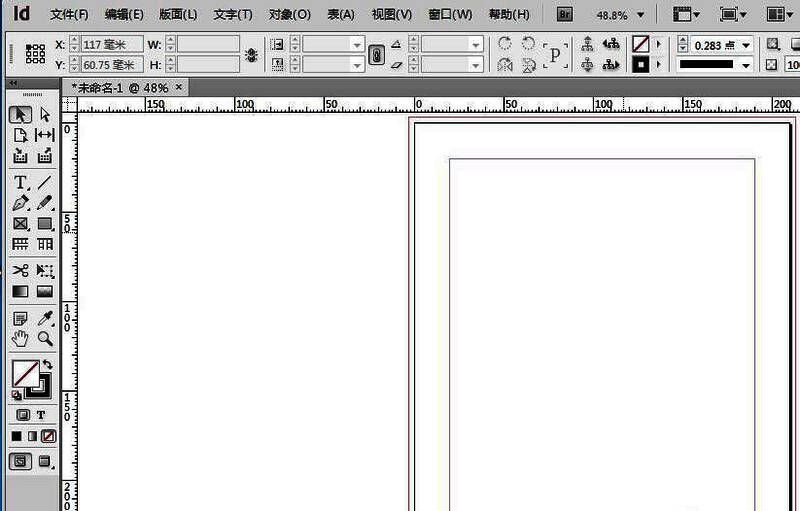800x511 pixels.
Task: Swap fill and stroke colors
Action: (47, 365)
